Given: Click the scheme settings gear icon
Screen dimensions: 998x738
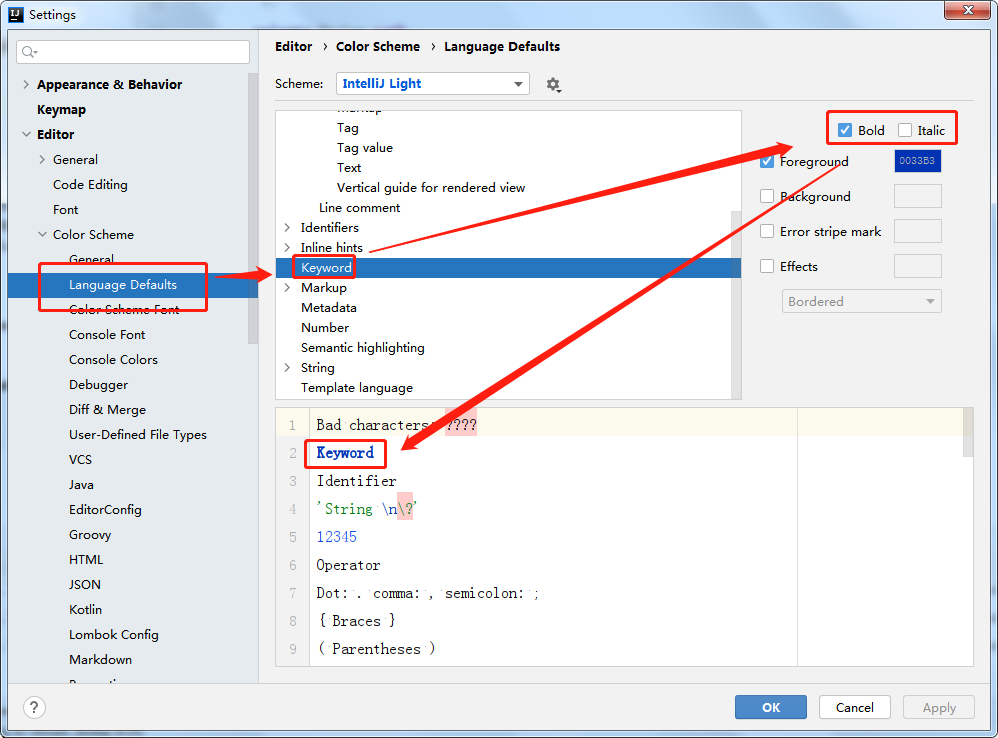Looking at the screenshot, I should coord(553,85).
